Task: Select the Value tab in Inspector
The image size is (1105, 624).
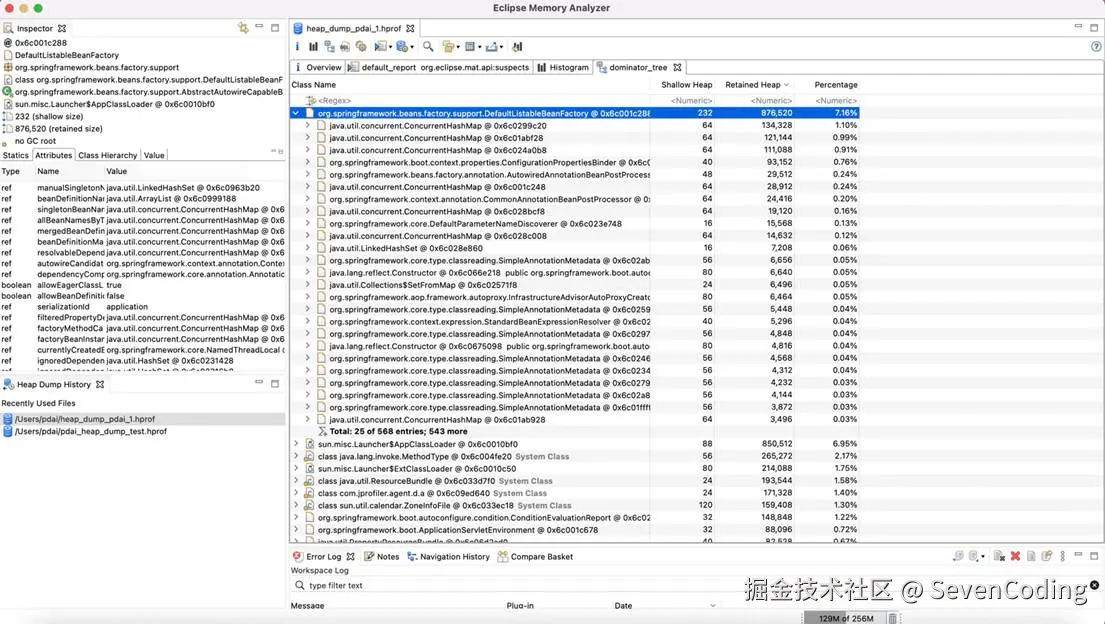Action: point(154,155)
